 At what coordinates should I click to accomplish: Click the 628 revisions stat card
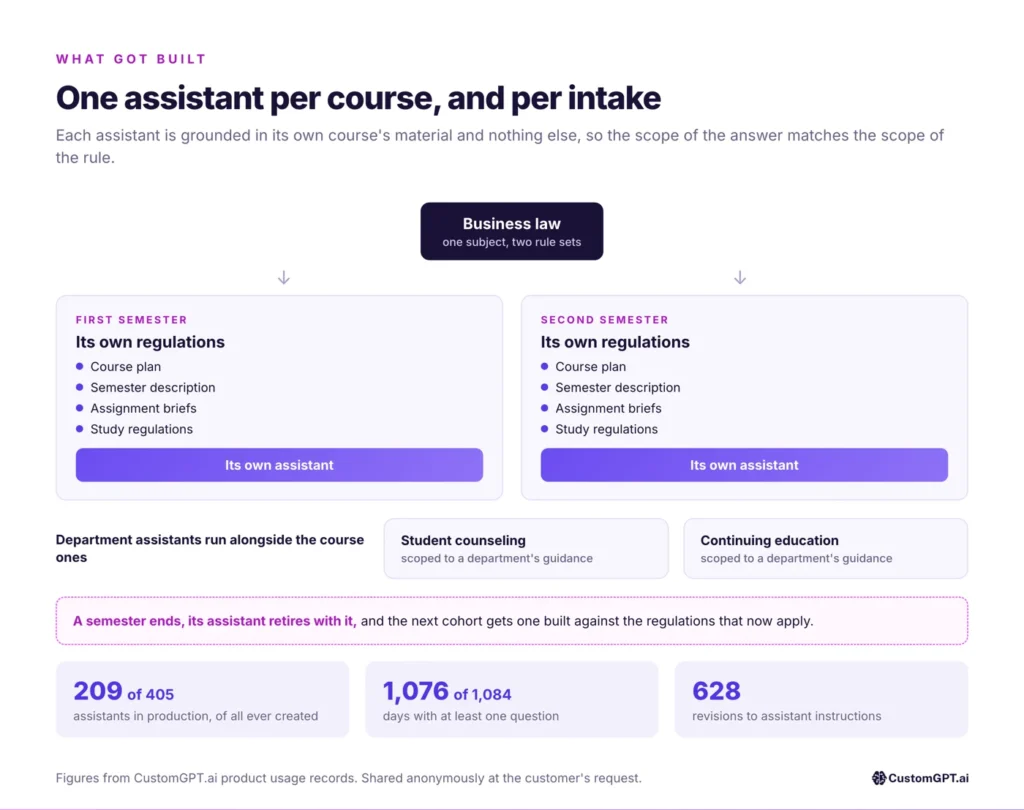click(822, 700)
